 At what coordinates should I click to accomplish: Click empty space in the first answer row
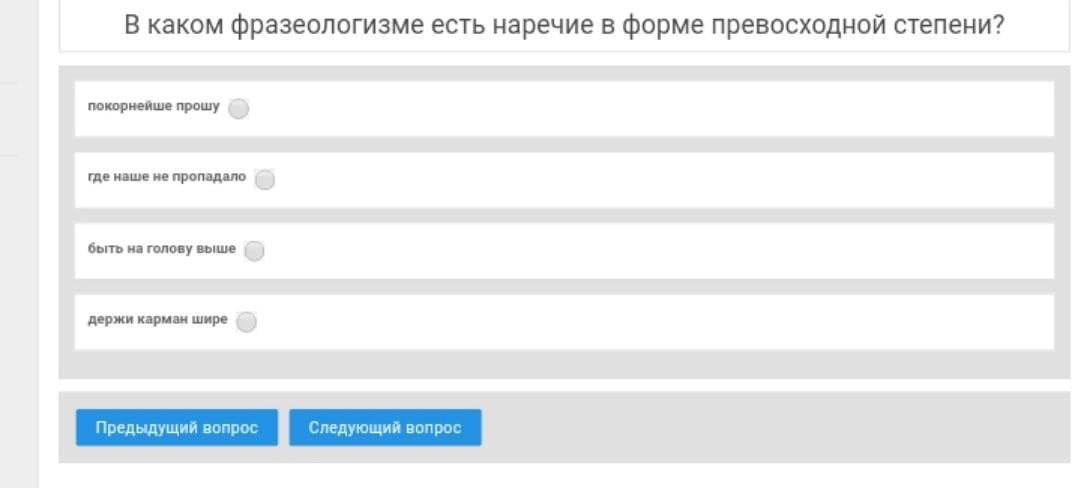pyautogui.click(x=650, y=109)
